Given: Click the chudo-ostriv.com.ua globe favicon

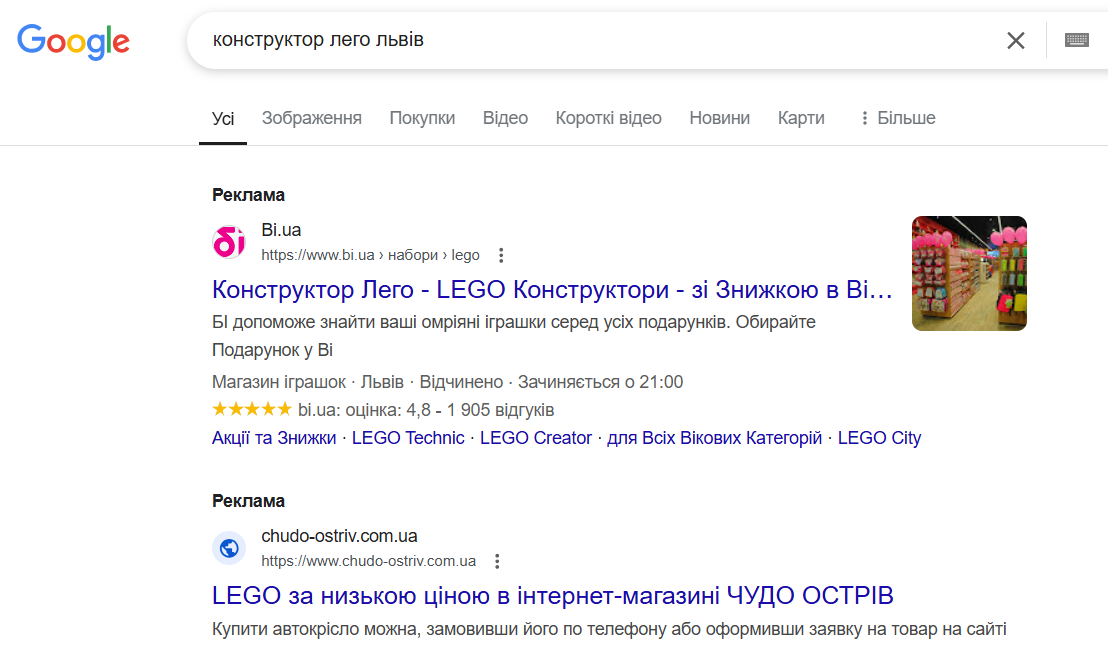Looking at the screenshot, I should click(x=228, y=548).
